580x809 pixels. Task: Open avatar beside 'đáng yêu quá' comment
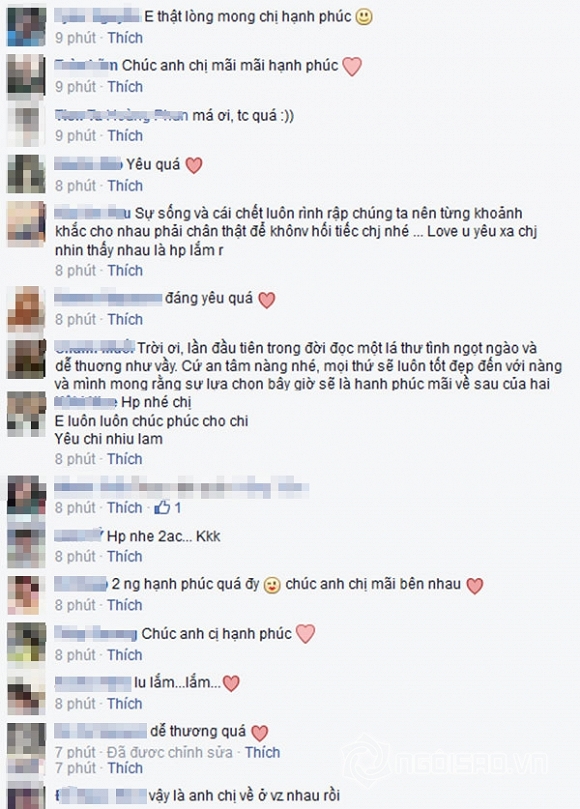click(26, 308)
